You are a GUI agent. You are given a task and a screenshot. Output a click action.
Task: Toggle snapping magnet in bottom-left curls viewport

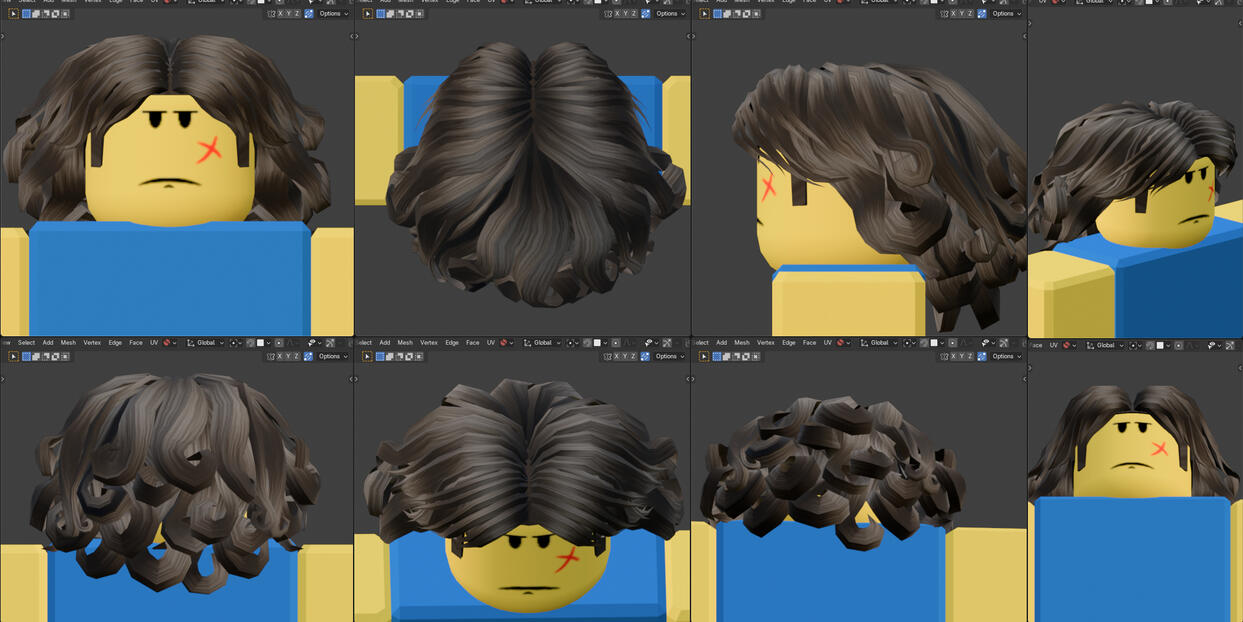click(x=250, y=343)
